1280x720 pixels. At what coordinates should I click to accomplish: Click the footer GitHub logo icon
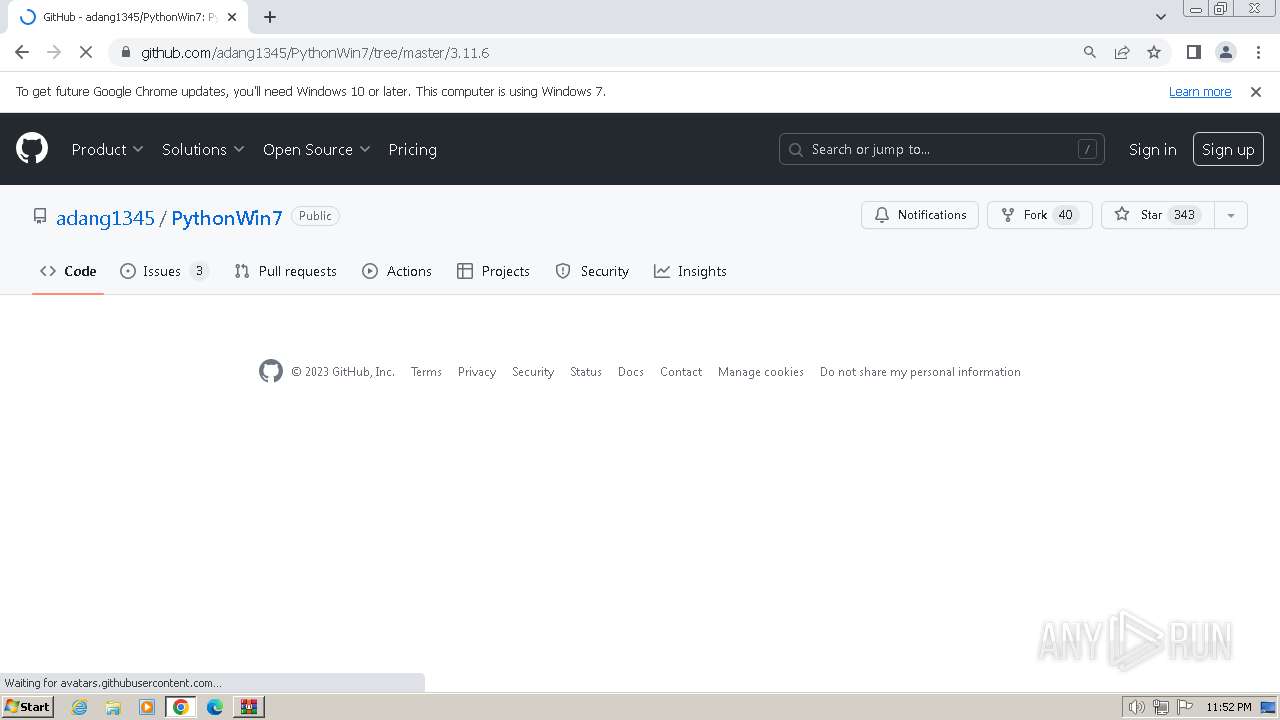click(x=271, y=371)
